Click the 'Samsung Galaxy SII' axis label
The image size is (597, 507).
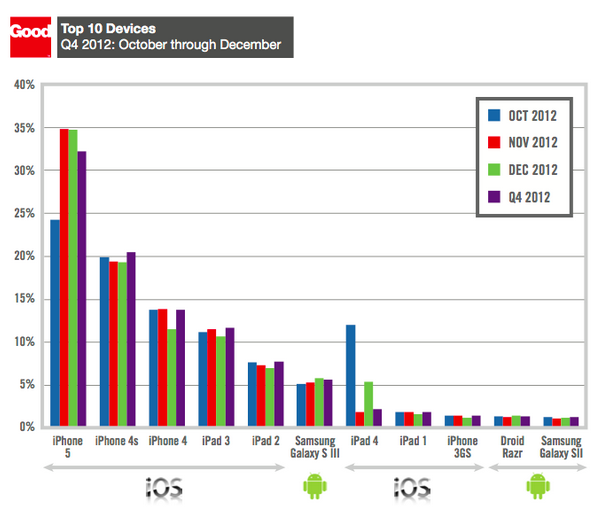[x=561, y=447]
